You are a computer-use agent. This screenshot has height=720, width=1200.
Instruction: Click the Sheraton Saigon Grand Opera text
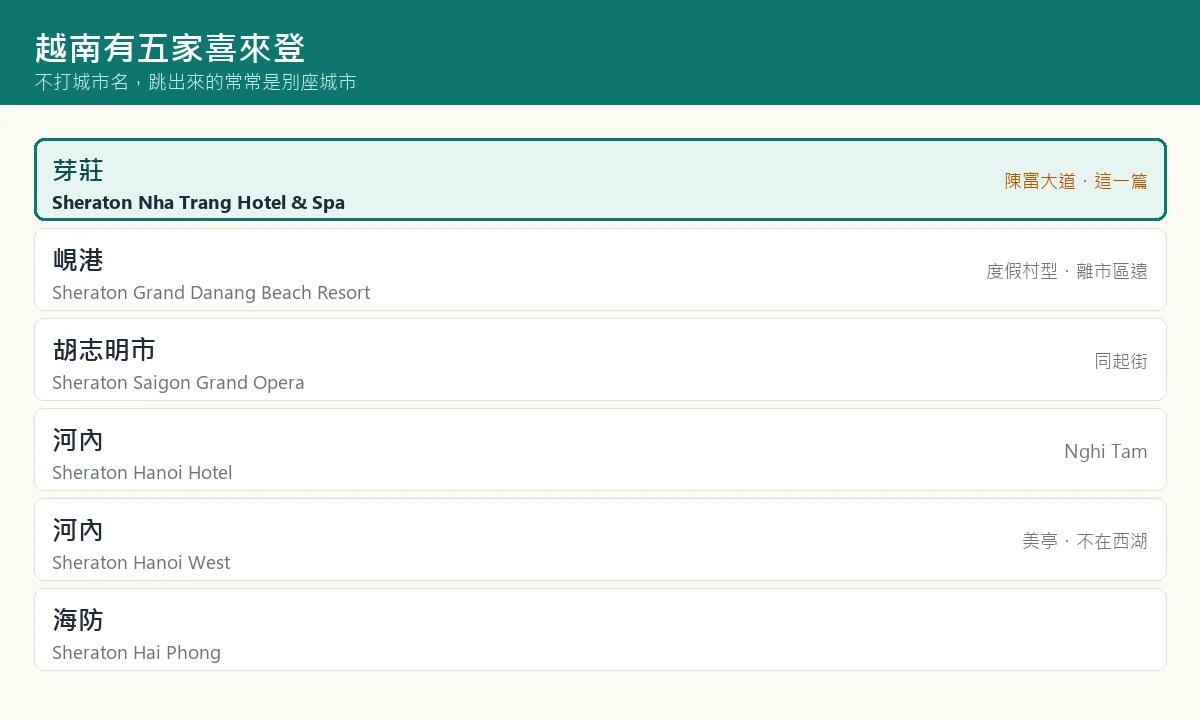point(178,382)
